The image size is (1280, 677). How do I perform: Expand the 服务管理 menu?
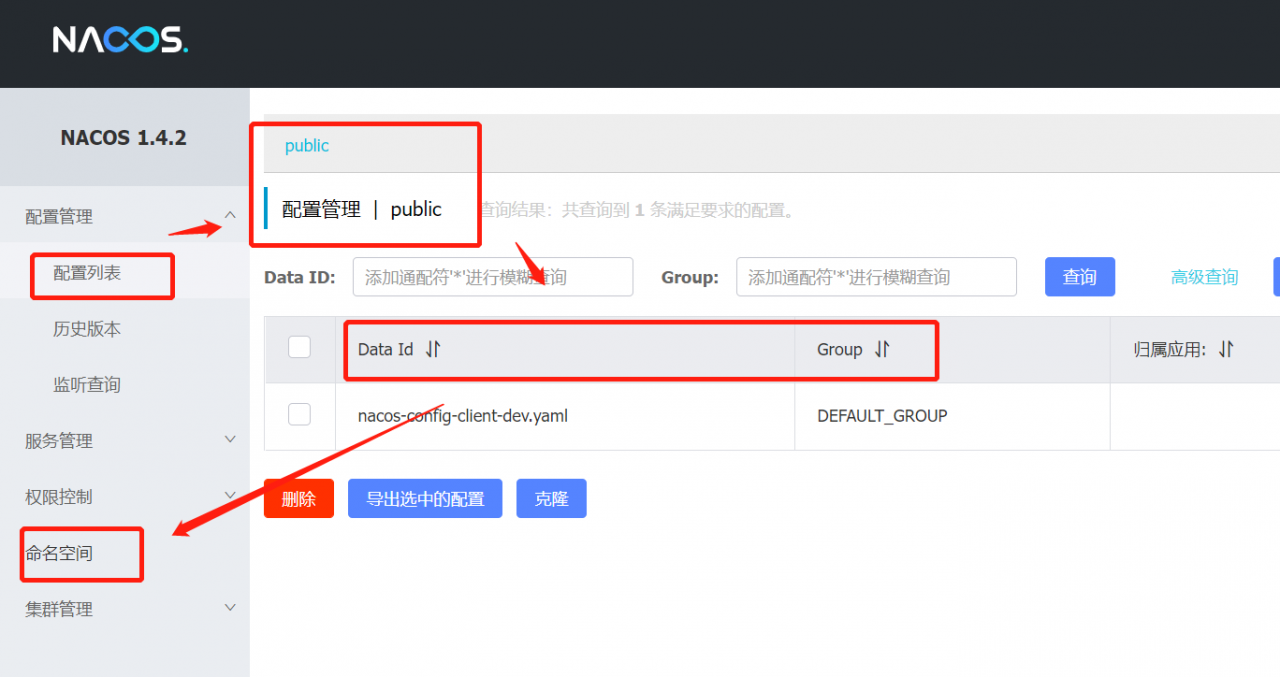coord(124,441)
